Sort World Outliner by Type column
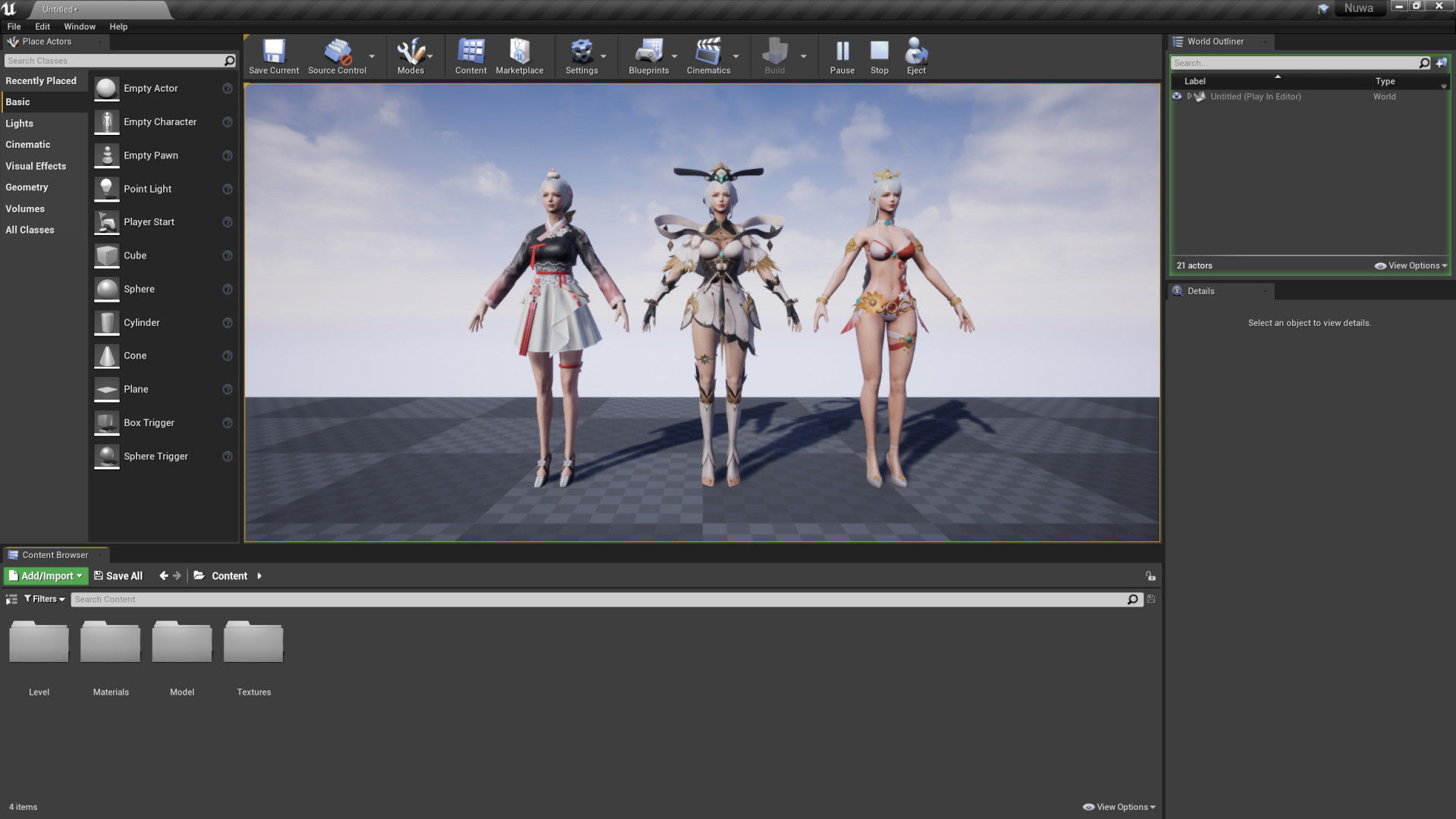This screenshot has width=1456, height=819. pos(1385,81)
